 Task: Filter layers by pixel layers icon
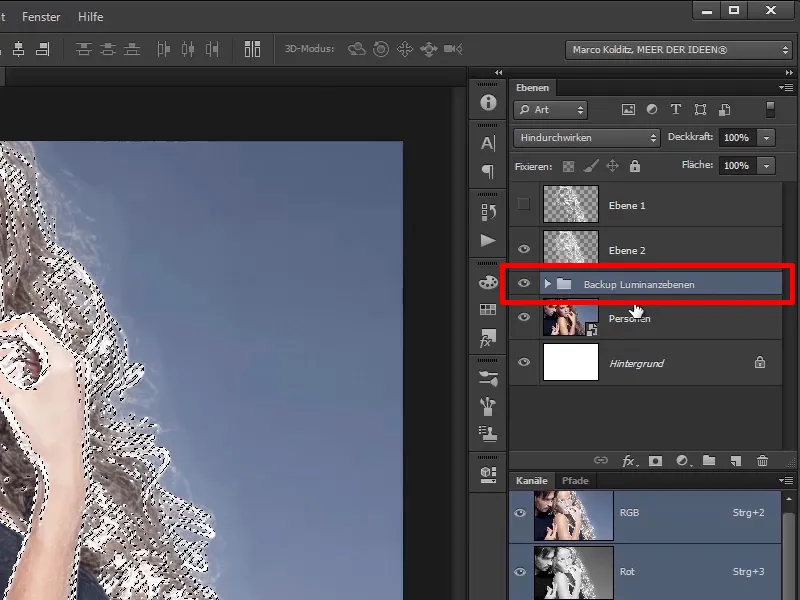coord(628,109)
